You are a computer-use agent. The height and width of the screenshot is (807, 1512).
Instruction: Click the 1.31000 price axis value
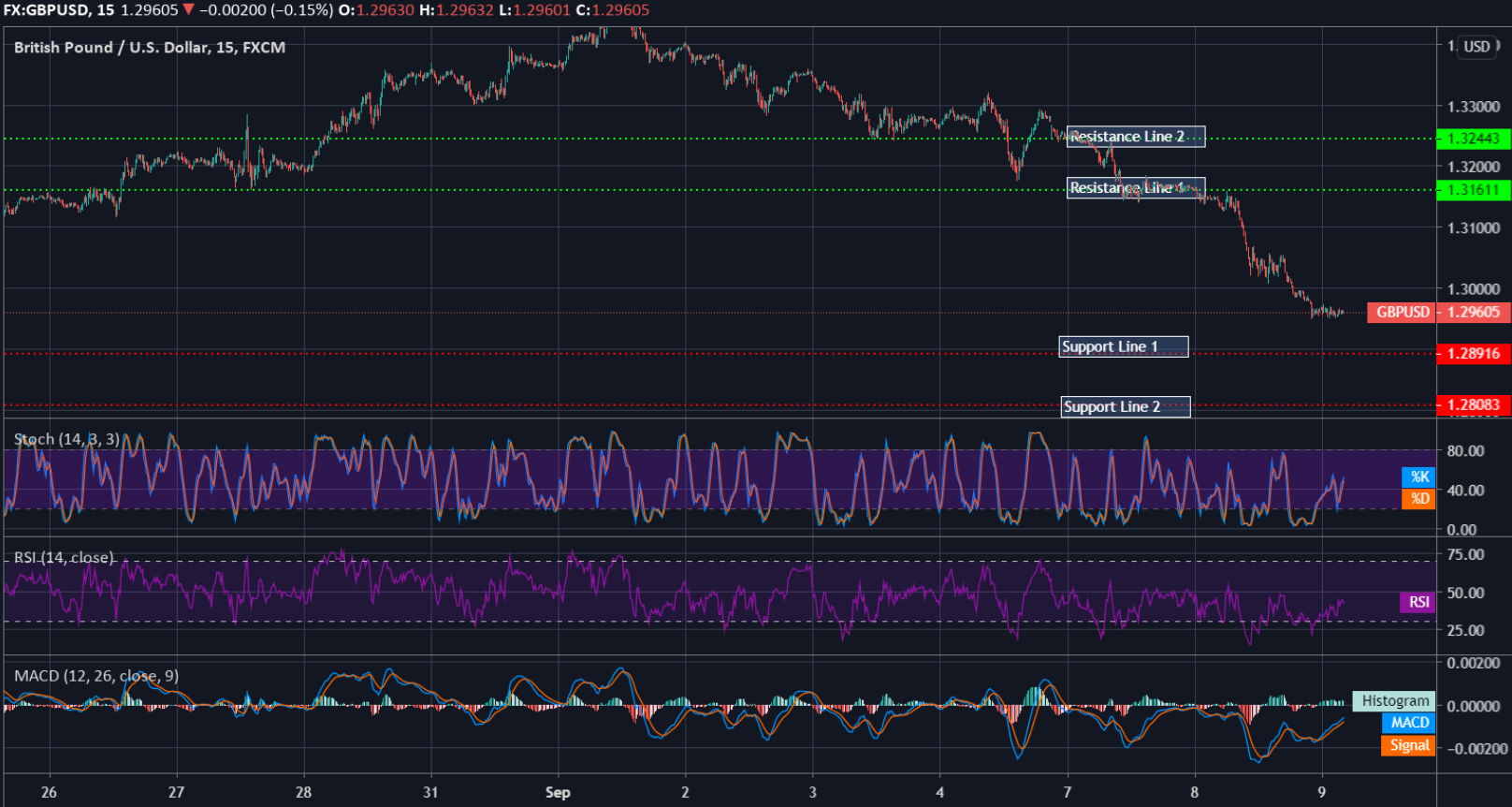1474,227
